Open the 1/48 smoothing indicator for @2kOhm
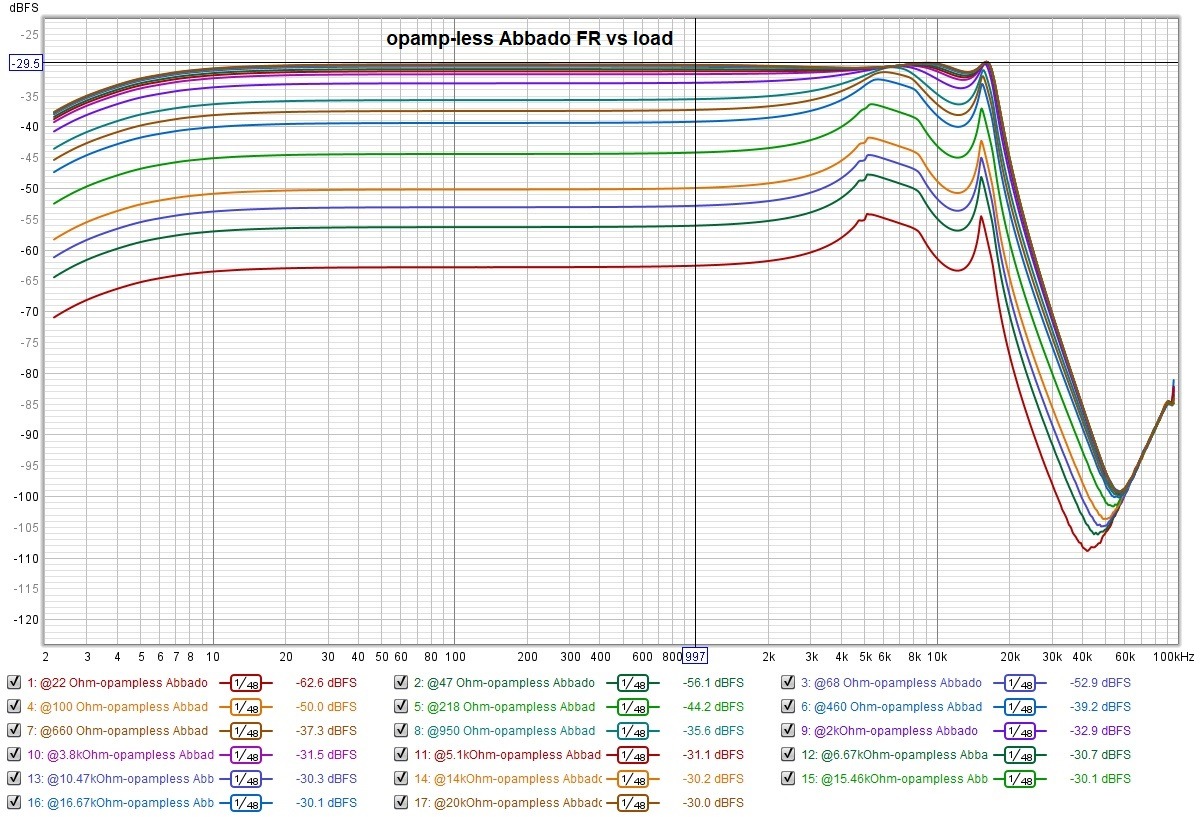The image size is (1200, 817). coord(1020,732)
